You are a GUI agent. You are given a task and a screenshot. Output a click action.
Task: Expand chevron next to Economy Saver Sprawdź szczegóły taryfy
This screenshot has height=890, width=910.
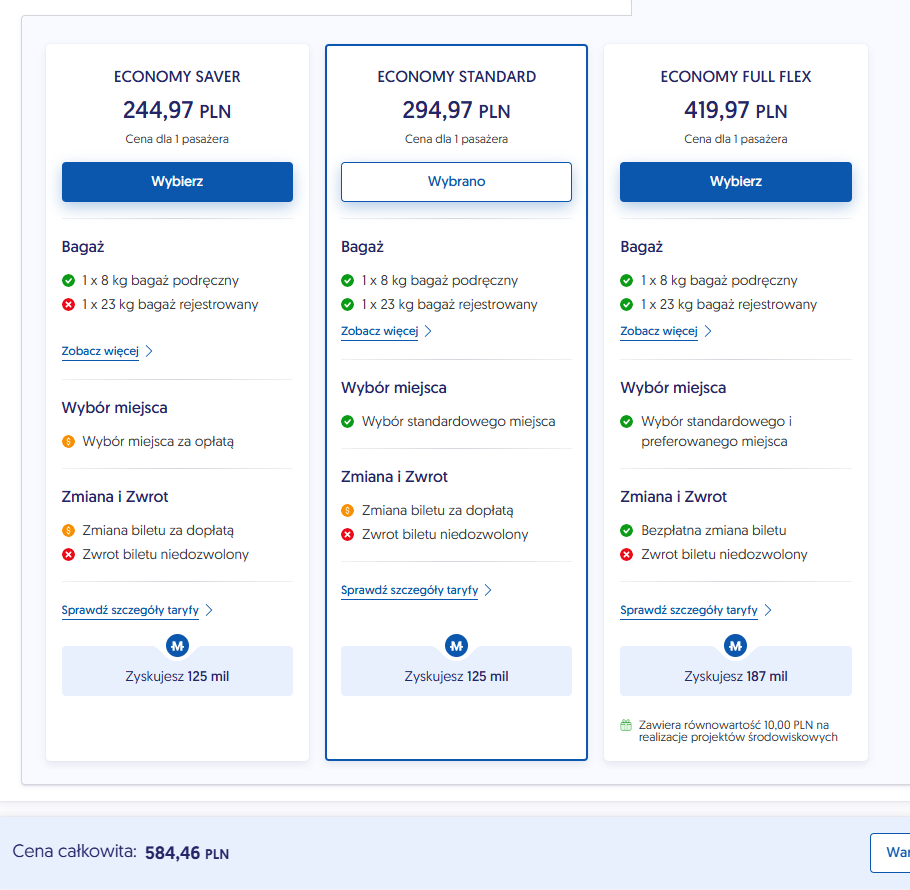(x=210, y=610)
